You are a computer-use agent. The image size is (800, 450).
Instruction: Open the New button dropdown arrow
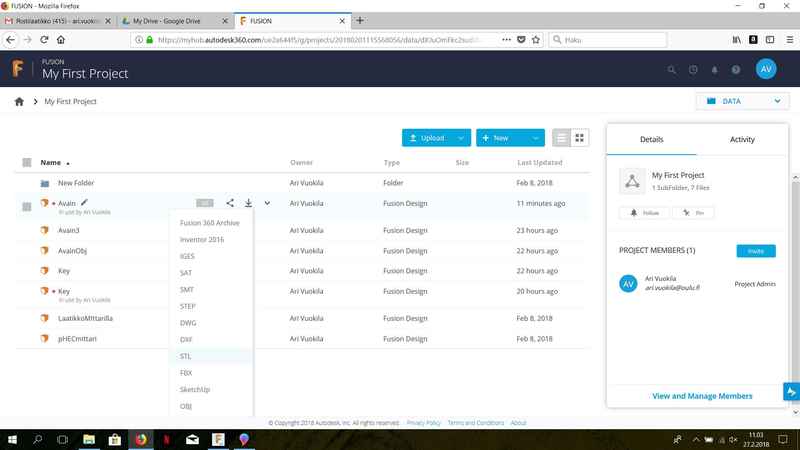[535, 138]
